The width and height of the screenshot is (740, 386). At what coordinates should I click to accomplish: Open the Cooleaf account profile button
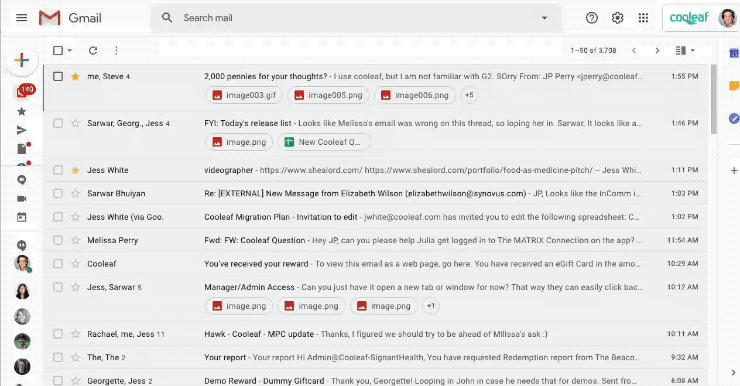[701, 18]
